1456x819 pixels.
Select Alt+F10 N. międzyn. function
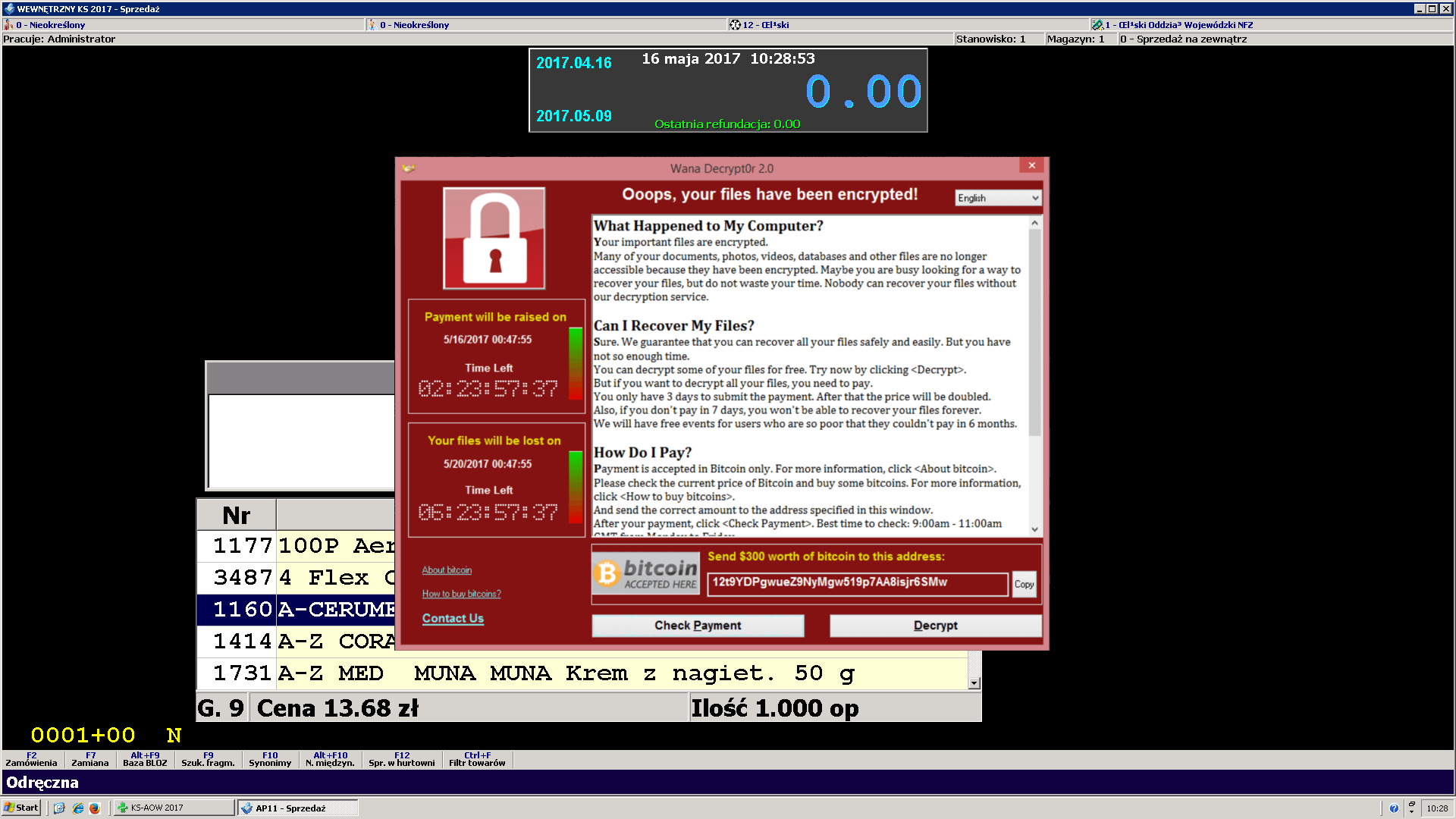(330, 760)
